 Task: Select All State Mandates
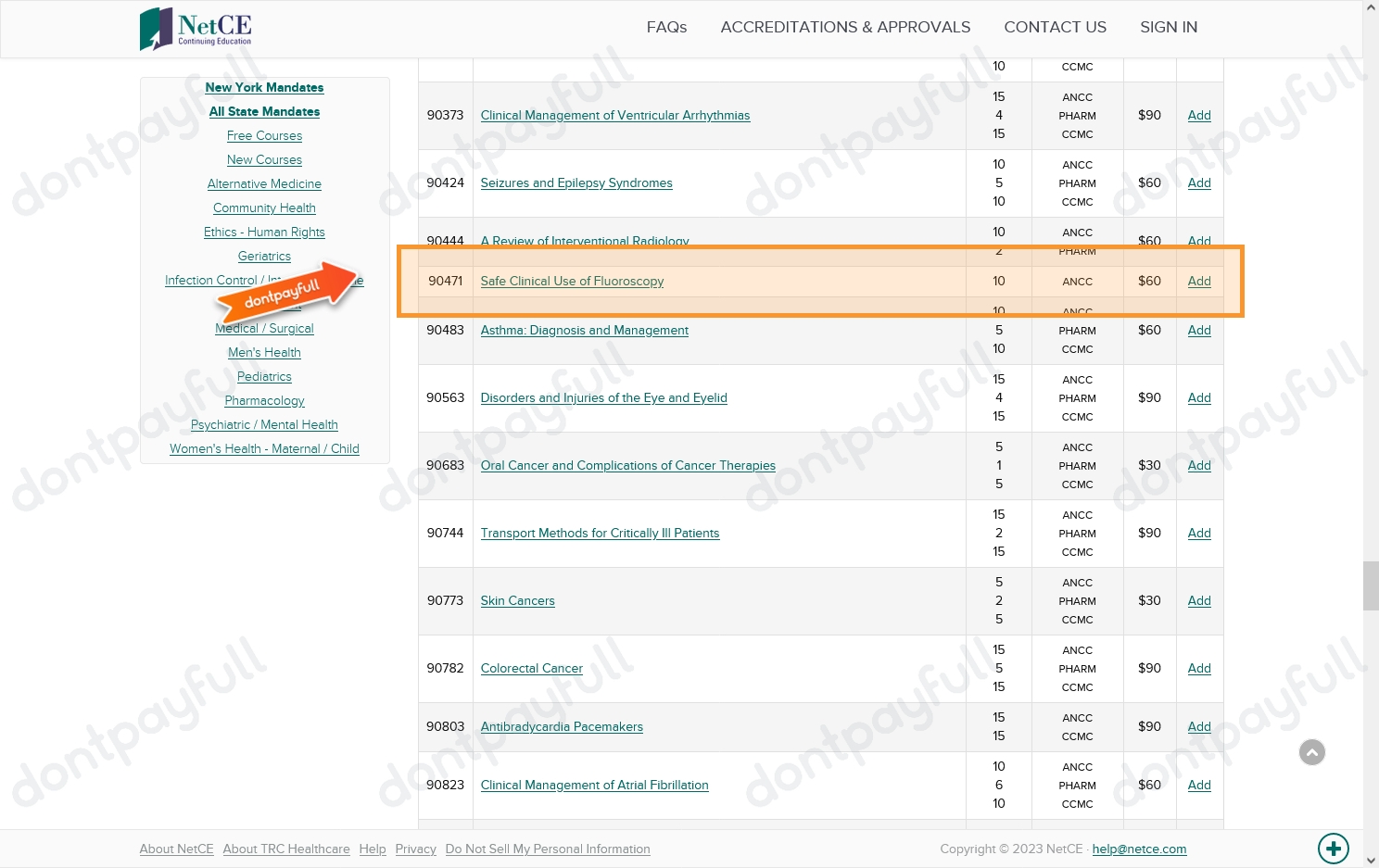(x=264, y=111)
